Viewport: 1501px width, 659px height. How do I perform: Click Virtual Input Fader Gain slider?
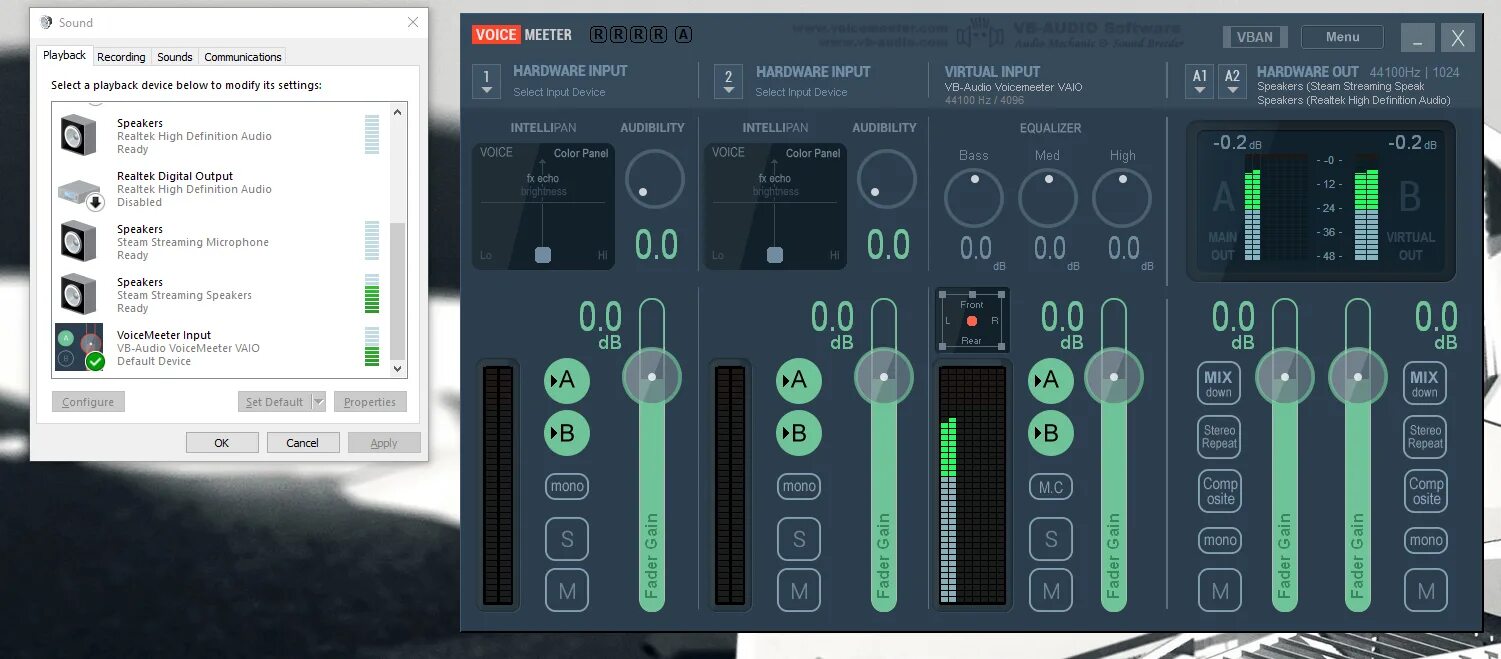1114,455
